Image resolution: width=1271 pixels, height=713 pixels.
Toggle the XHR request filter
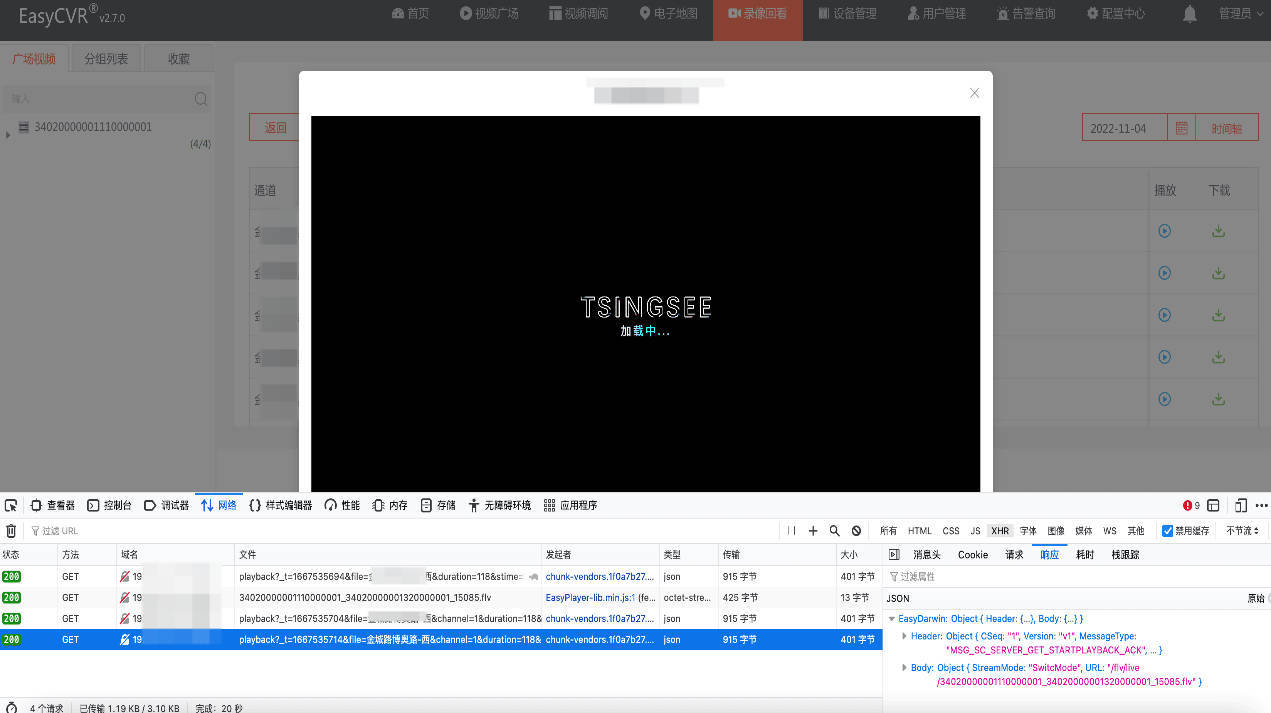[x=1000, y=531]
